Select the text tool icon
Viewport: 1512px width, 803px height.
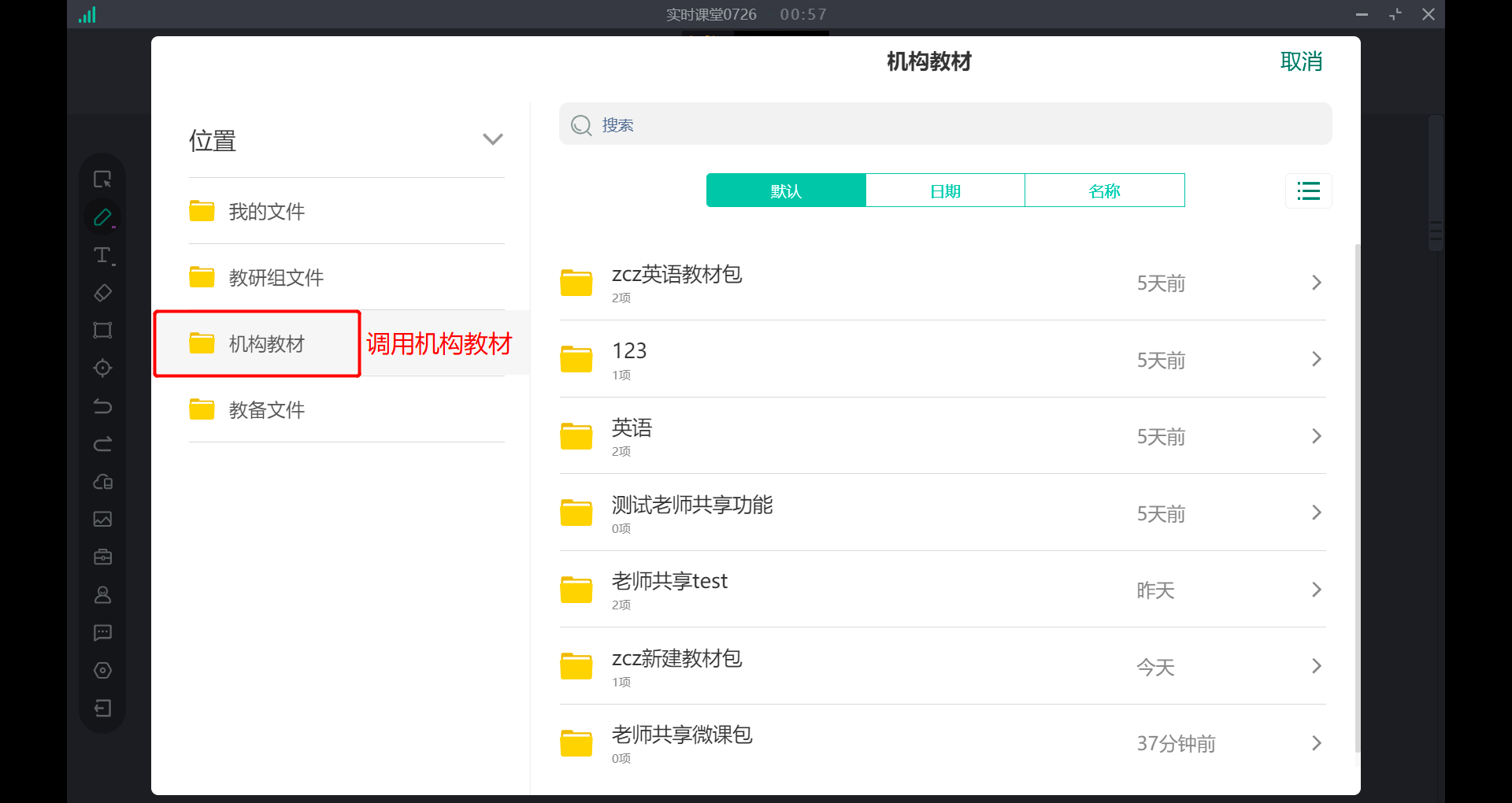pyautogui.click(x=102, y=255)
